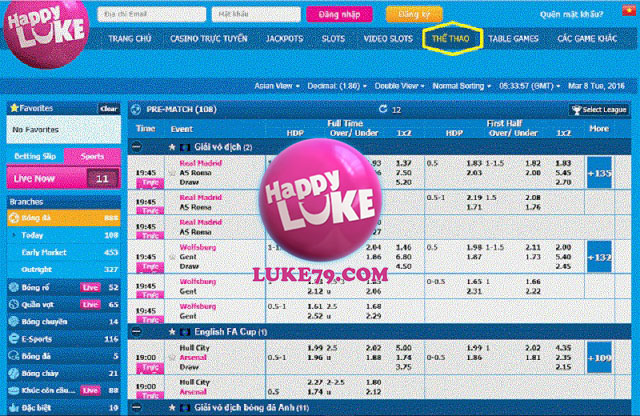Open VIDEO SLOTS menu item
This screenshot has width=640, height=416.
(388, 39)
